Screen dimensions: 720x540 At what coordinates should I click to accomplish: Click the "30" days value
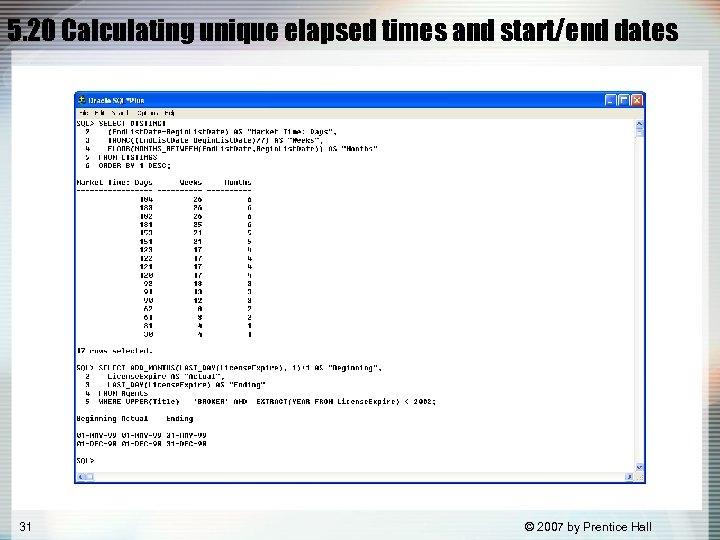click(148, 334)
